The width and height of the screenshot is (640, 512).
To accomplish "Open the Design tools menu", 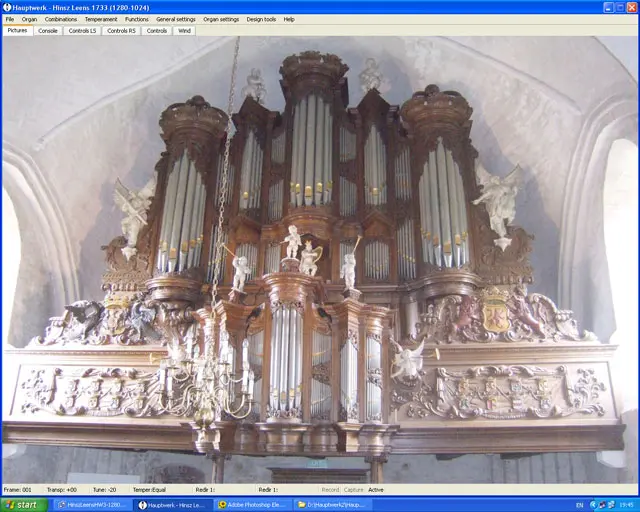I will point(261,19).
